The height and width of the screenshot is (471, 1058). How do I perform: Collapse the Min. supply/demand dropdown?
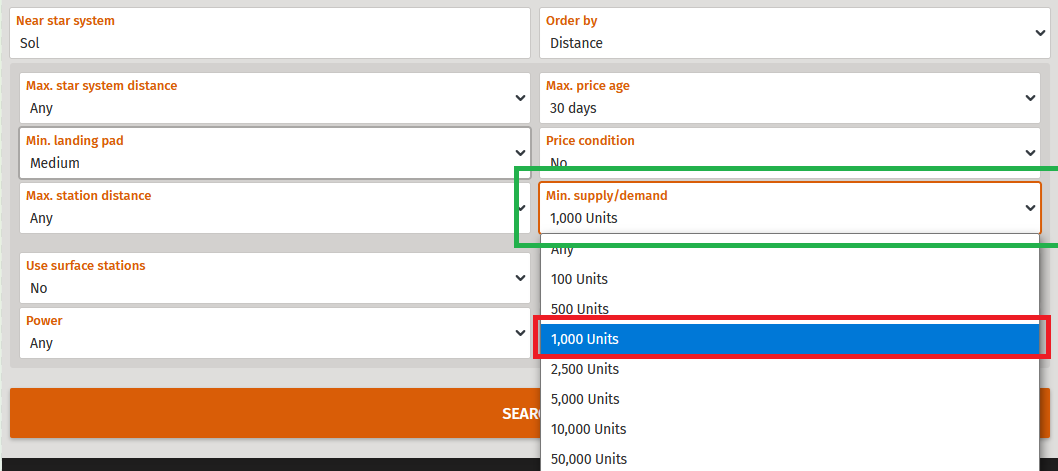pyautogui.click(x=789, y=208)
